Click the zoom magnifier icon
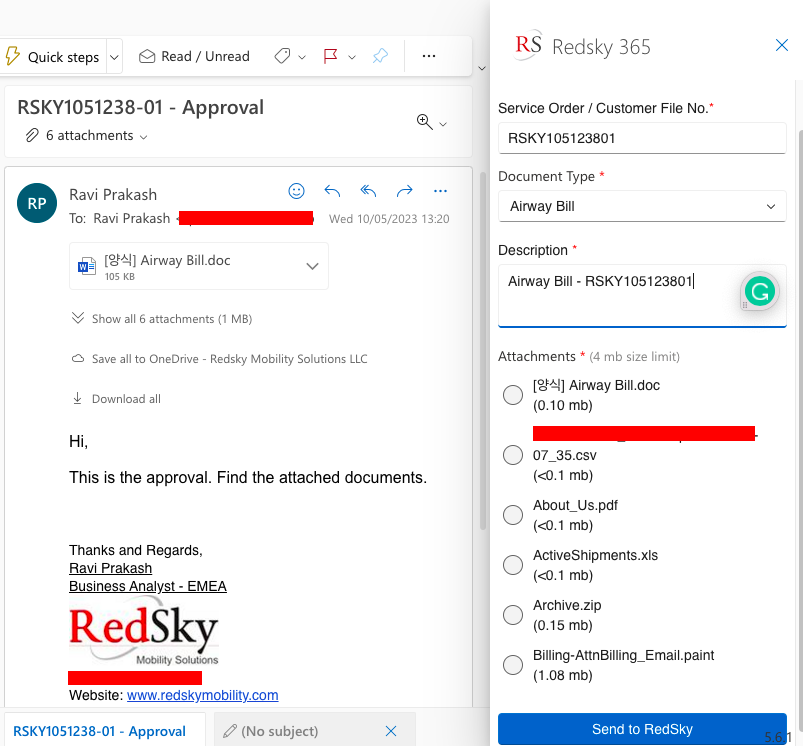The width and height of the screenshot is (803, 746). (x=425, y=122)
